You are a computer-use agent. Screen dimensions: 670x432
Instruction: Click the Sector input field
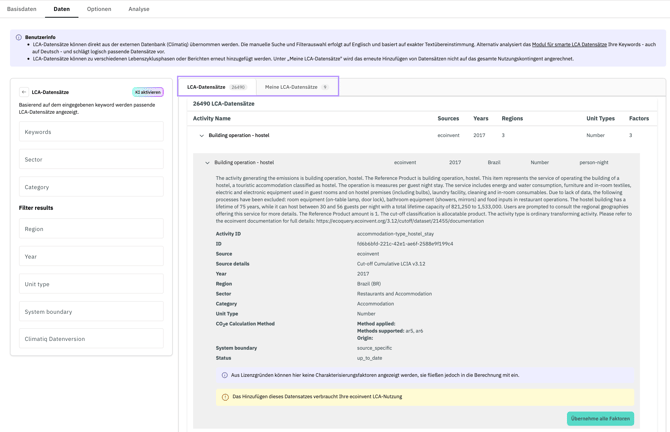click(91, 159)
